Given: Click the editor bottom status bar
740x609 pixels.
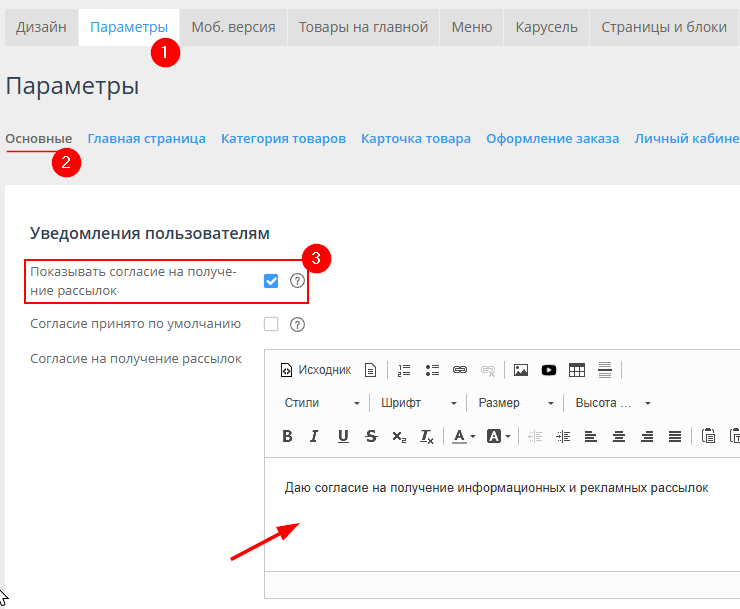Looking at the screenshot, I should 502,585.
